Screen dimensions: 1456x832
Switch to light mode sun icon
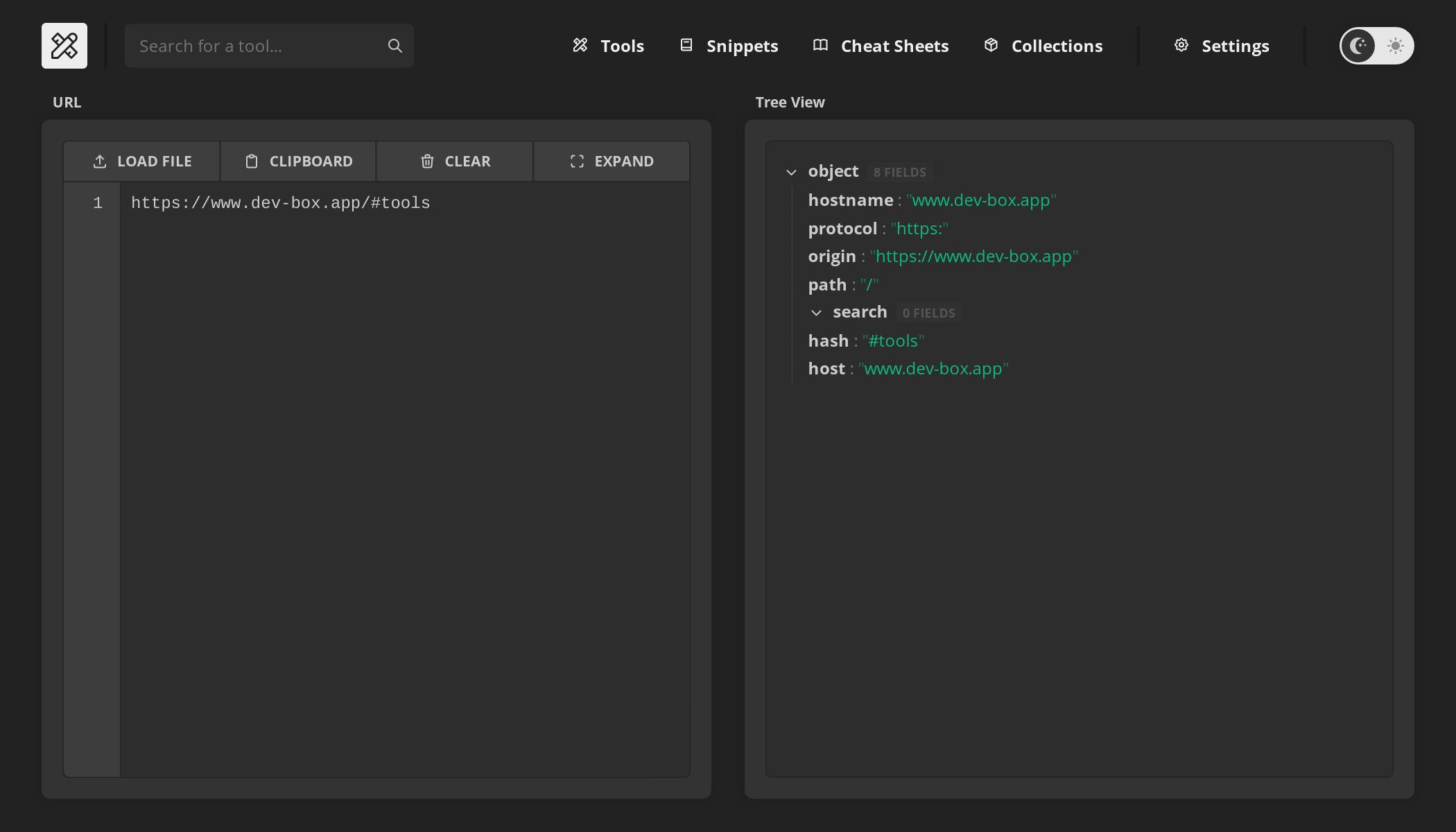[1396, 46]
